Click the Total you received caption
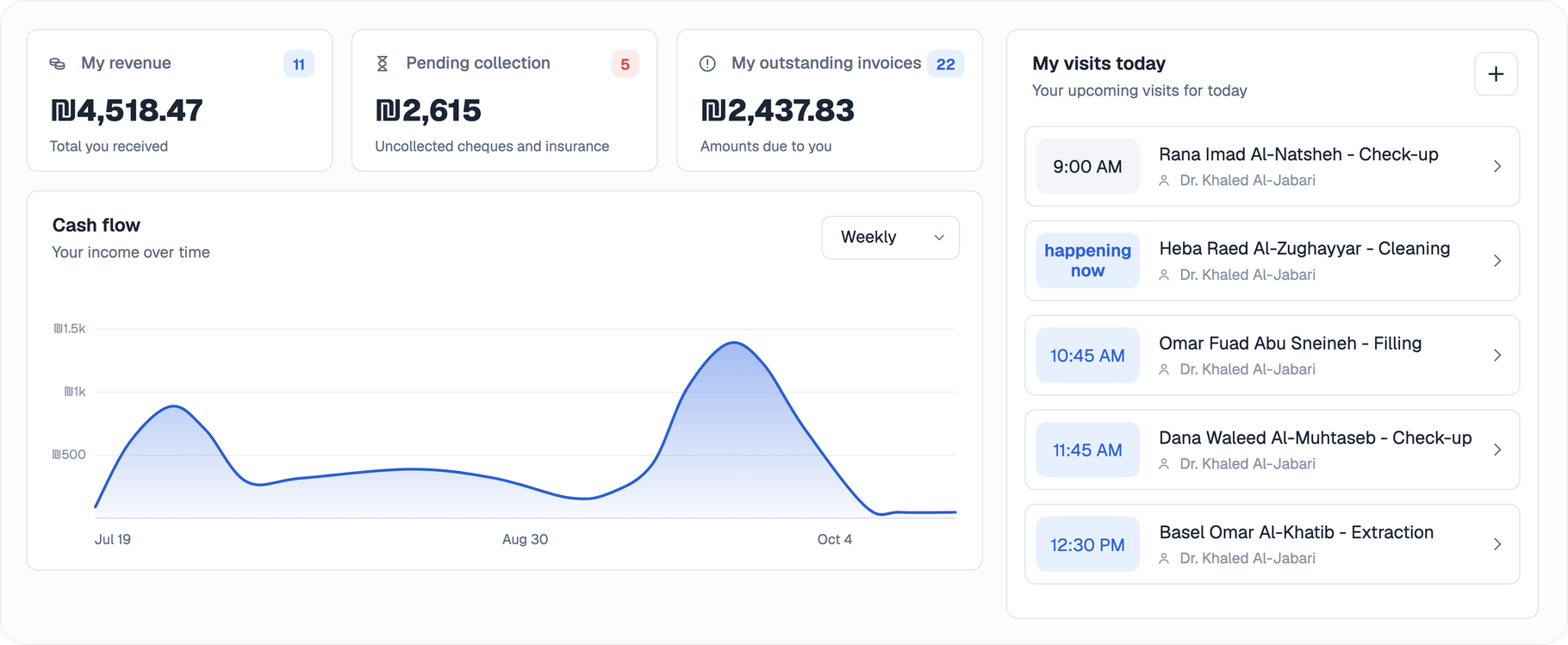 tap(109, 146)
